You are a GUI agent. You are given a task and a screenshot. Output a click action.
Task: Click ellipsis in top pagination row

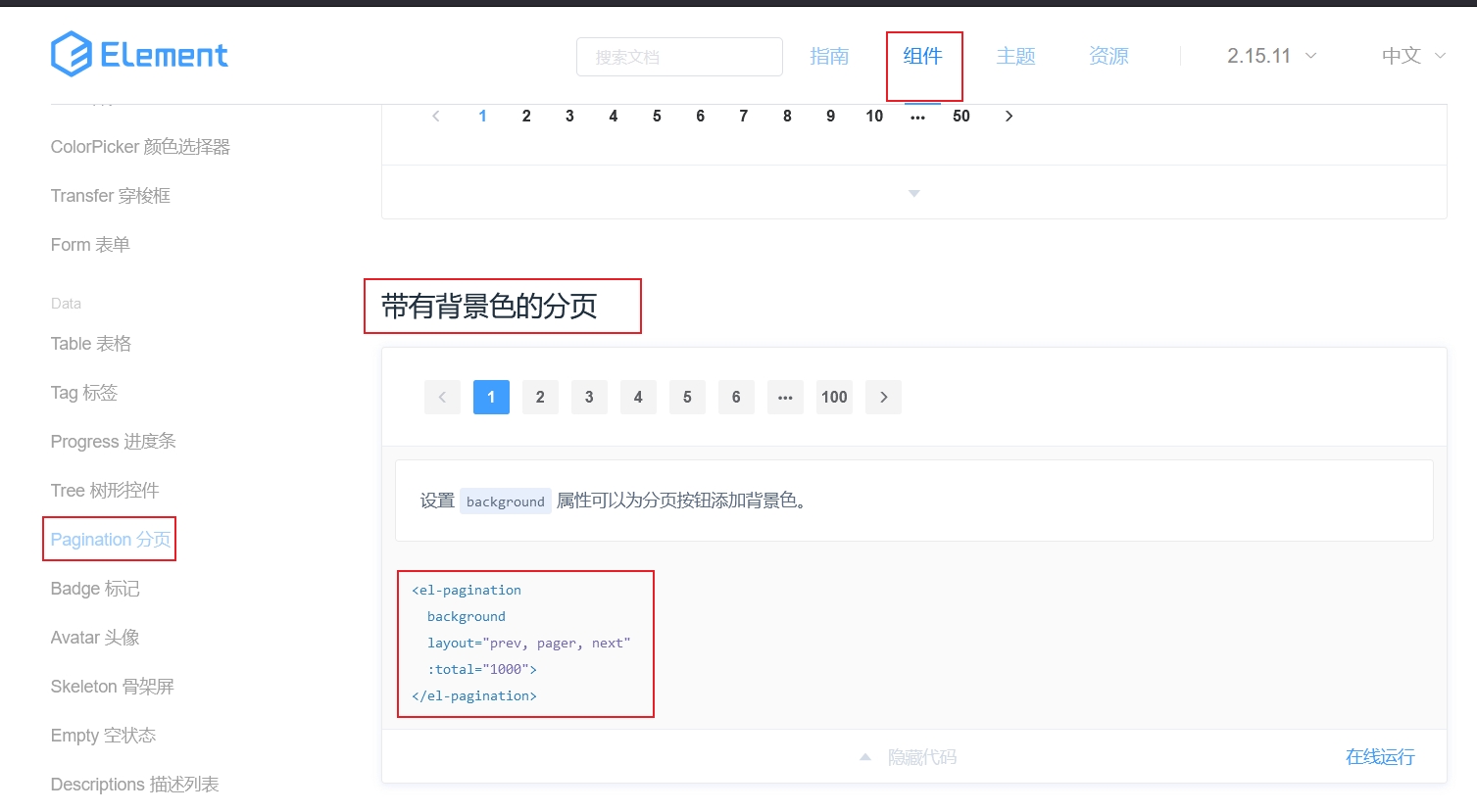917,117
